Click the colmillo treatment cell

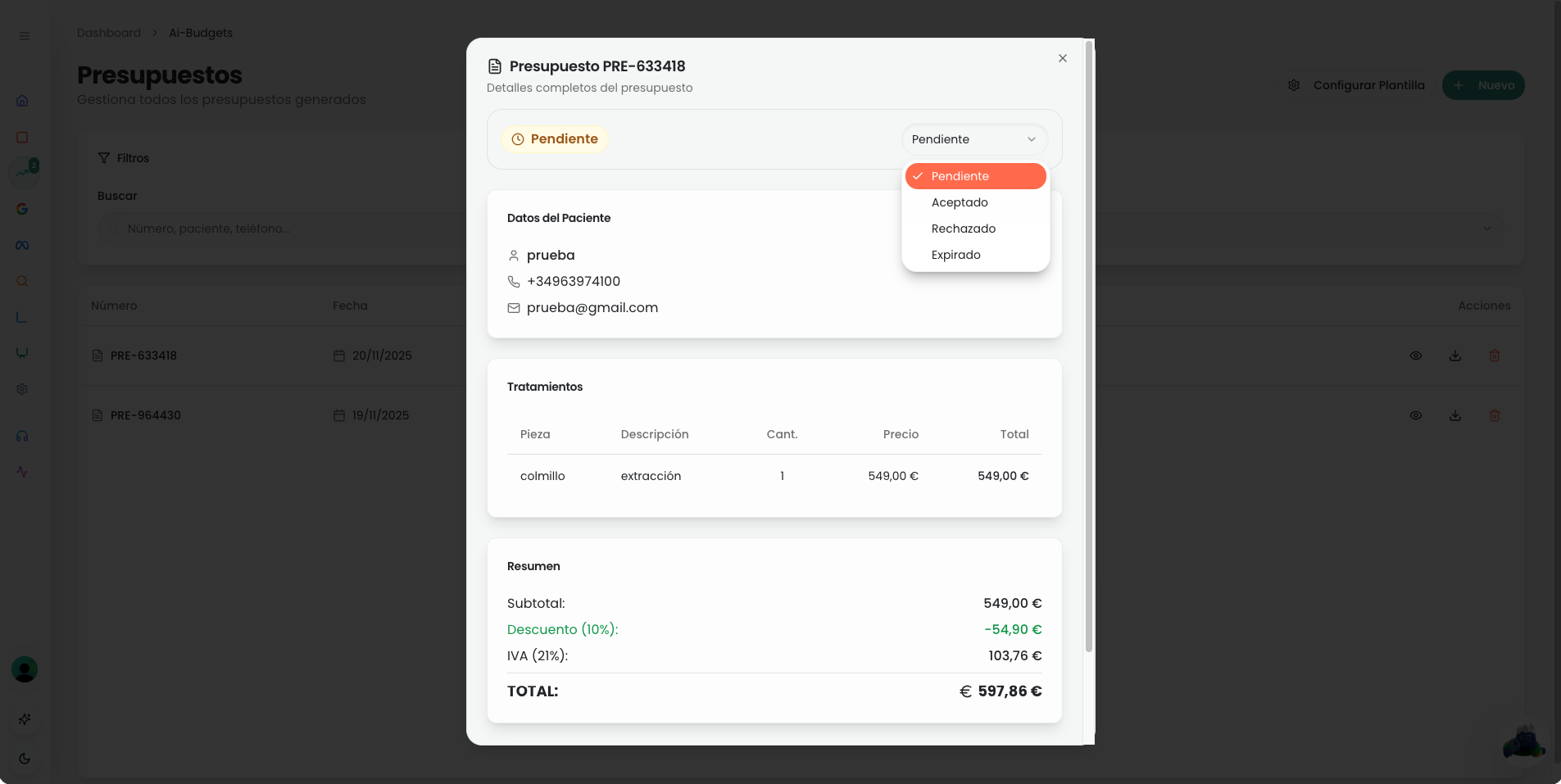tap(542, 476)
